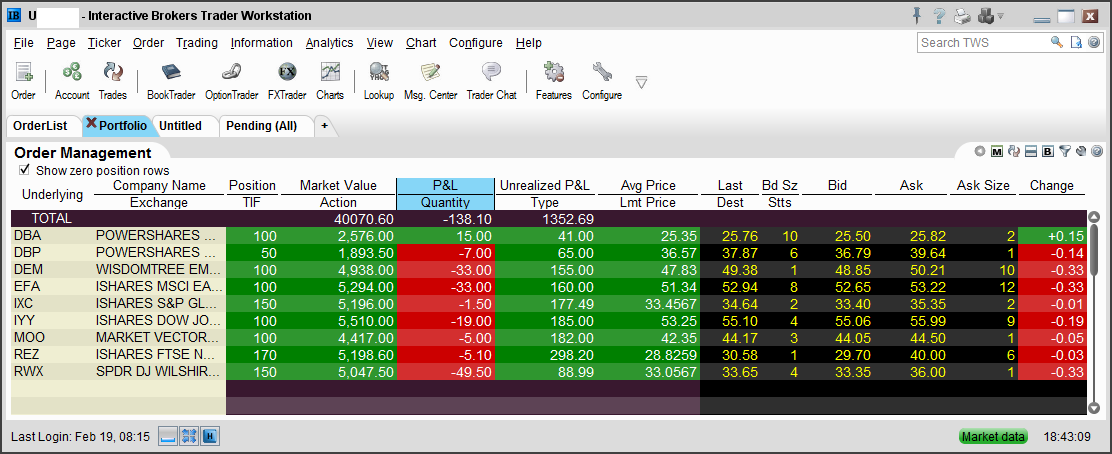Click the TOTAL row label
Viewport: 1112px width, 454px height.
pos(51,219)
